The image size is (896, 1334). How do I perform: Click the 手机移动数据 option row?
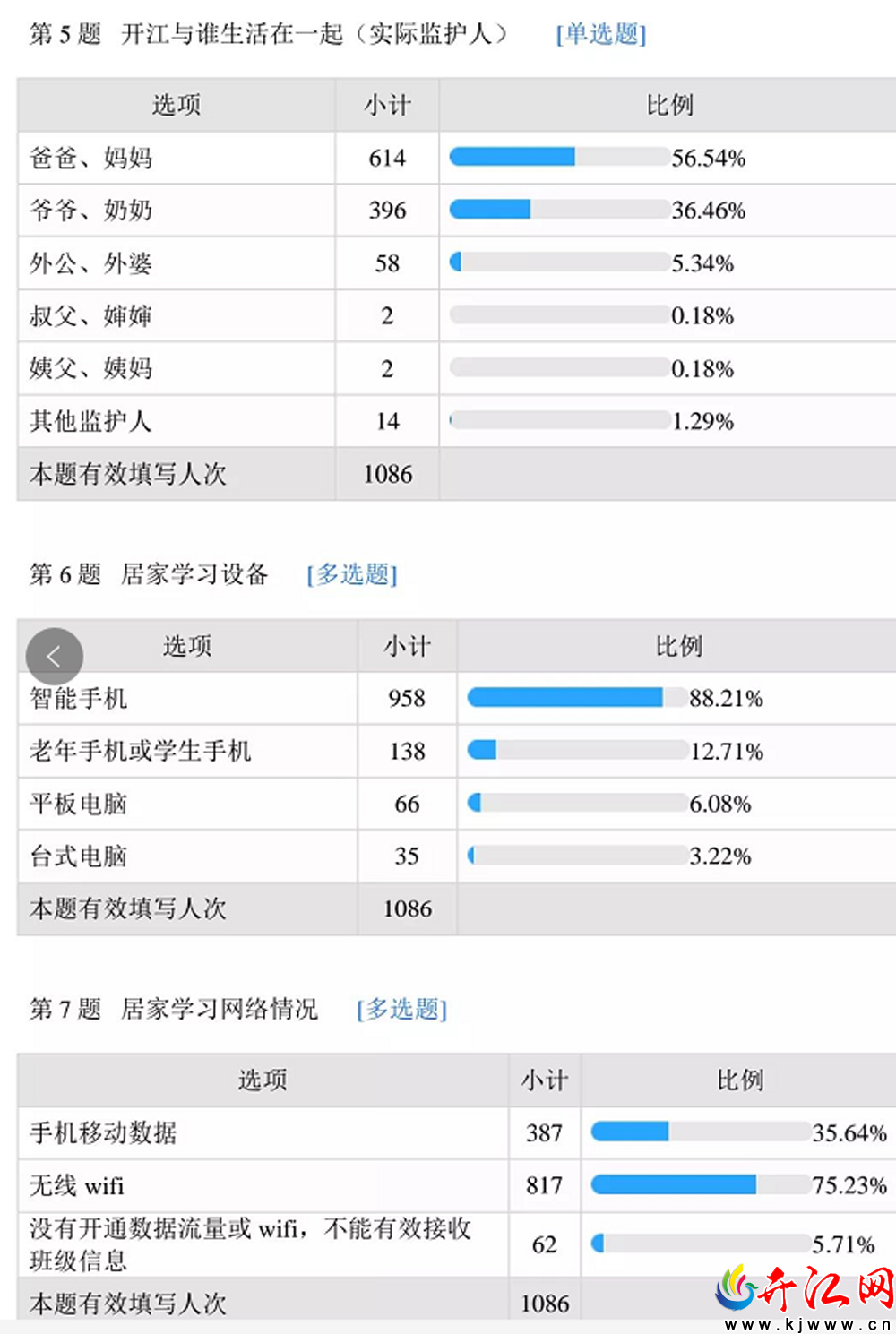(x=457, y=1132)
